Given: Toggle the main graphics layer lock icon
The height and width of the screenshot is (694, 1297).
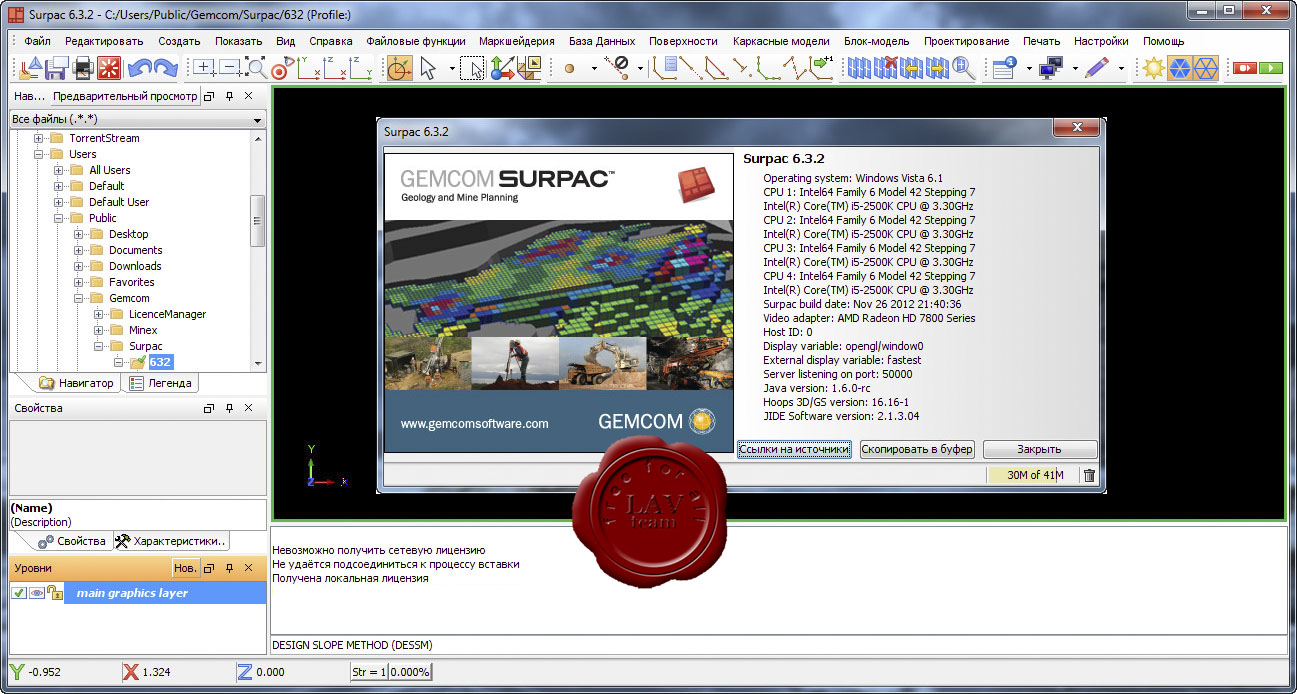Looking at the screenshot, I should (55, 593).
